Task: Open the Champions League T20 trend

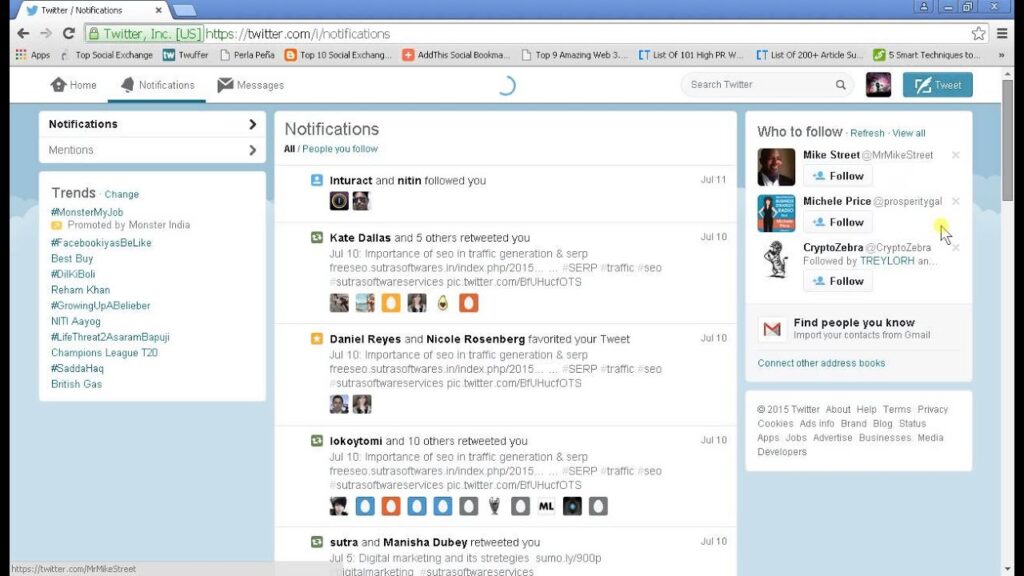Action: point(104,353)
